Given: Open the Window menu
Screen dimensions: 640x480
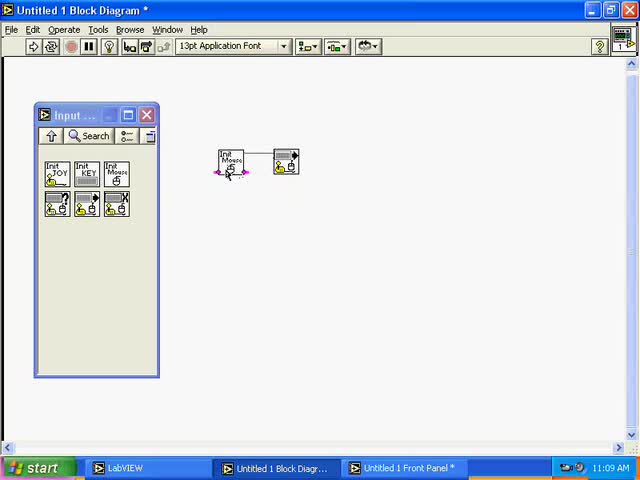Looking at the screenshot, I should 167,30.
